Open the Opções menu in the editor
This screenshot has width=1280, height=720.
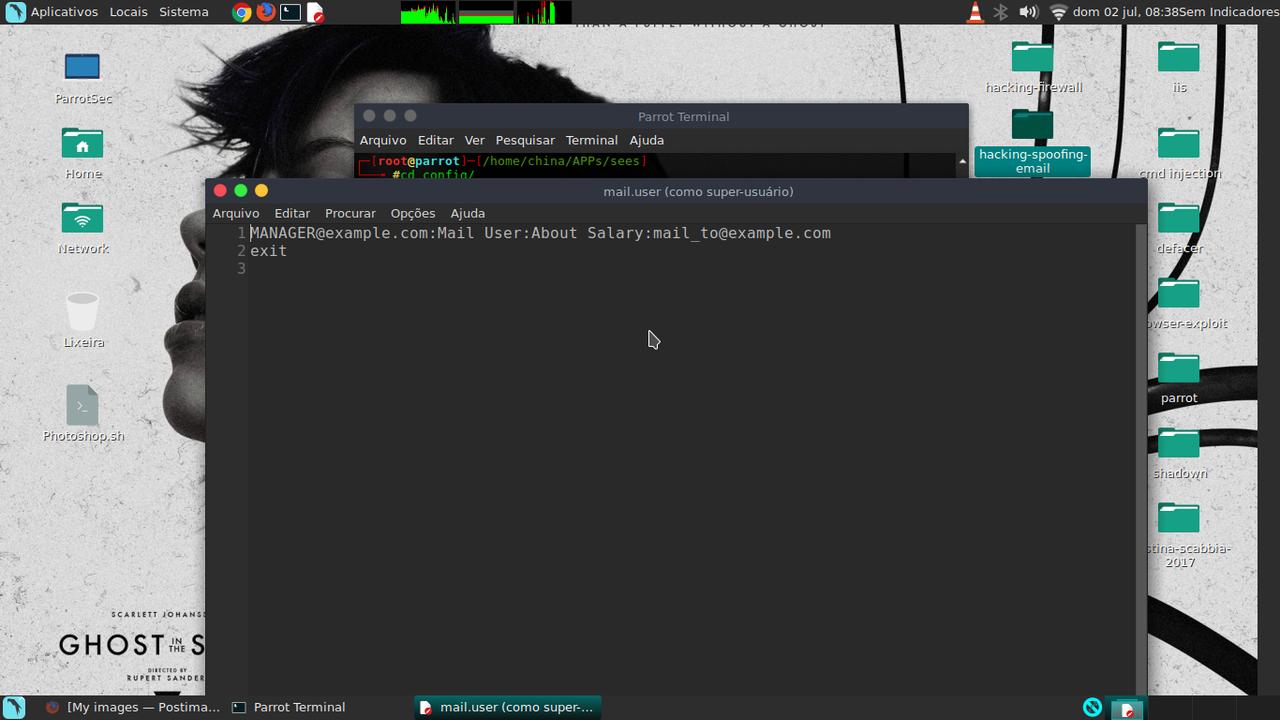[413, 213]
